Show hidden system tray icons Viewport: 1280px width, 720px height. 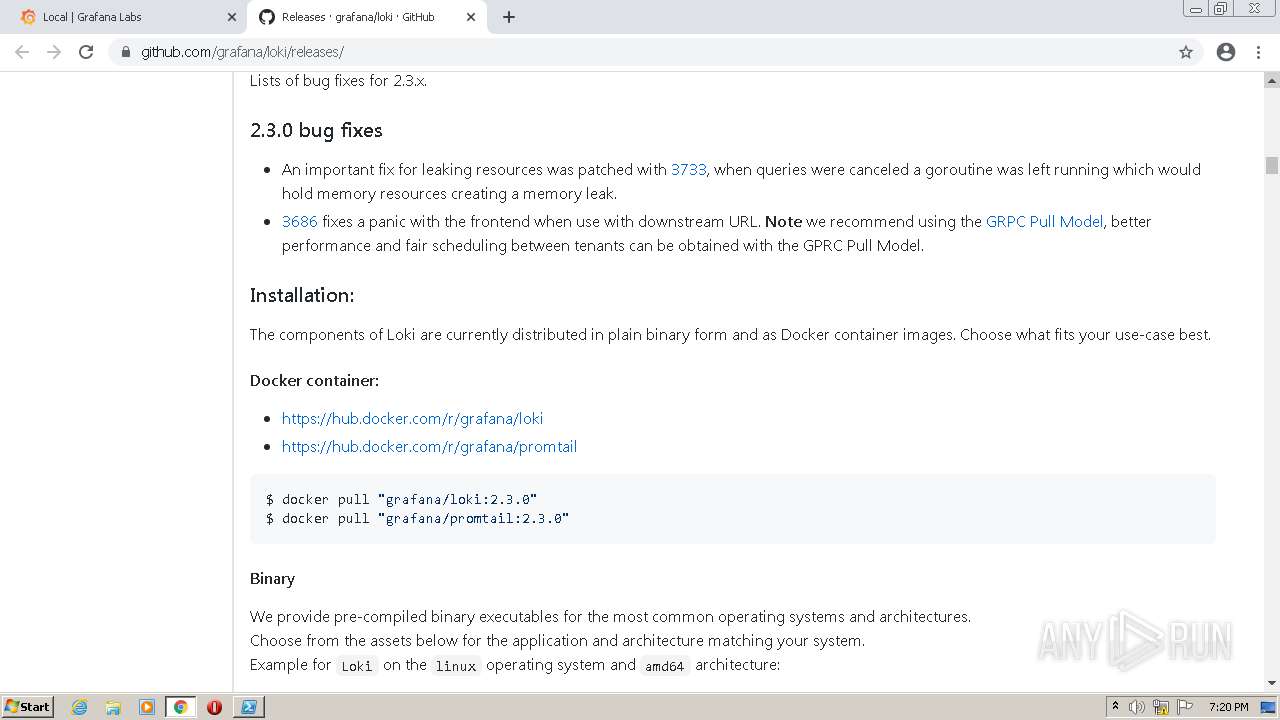[1115, 707]
